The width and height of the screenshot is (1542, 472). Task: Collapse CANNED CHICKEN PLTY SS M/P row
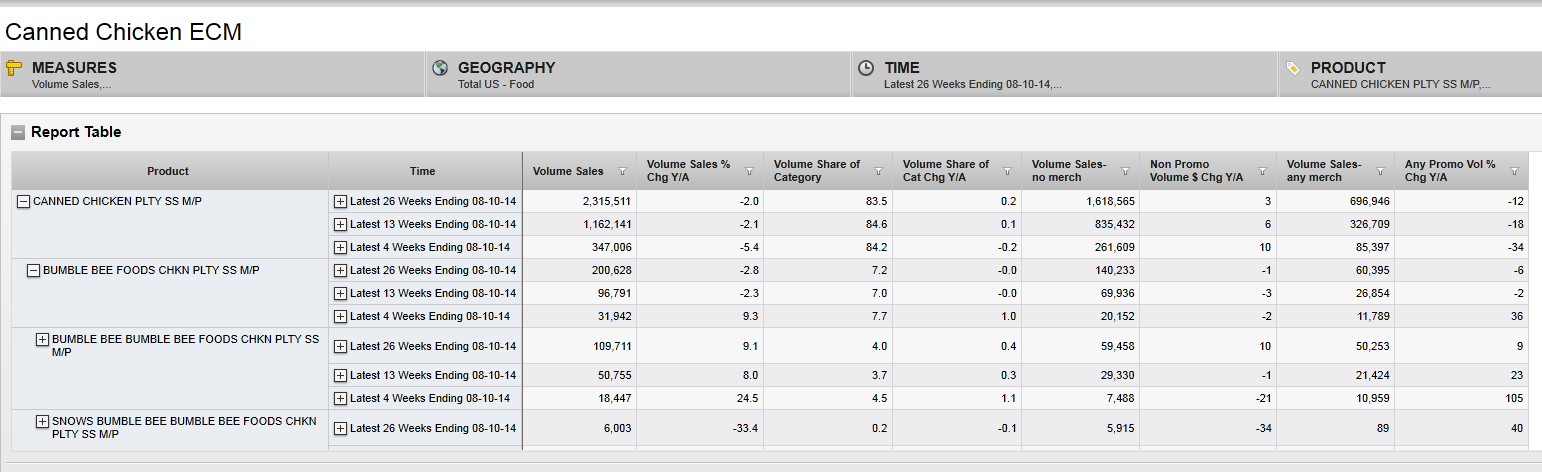point(24,201)
